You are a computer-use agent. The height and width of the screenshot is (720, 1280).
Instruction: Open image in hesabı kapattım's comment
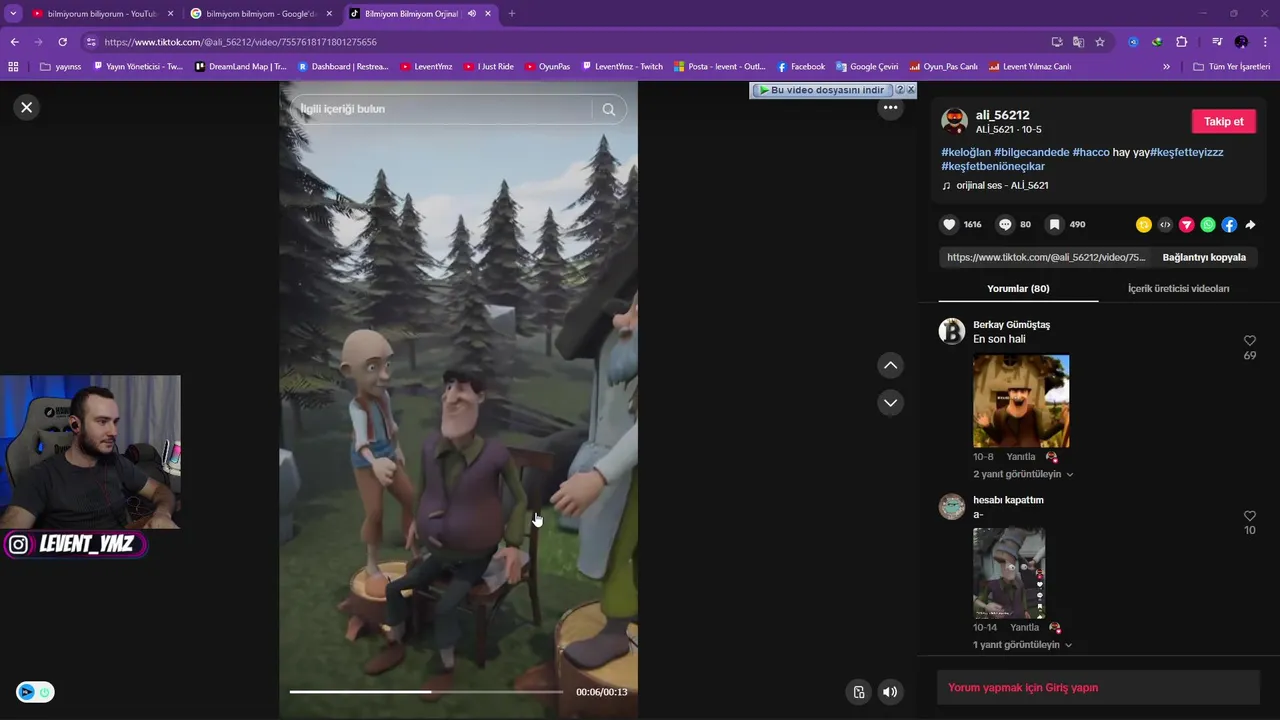1009,573
